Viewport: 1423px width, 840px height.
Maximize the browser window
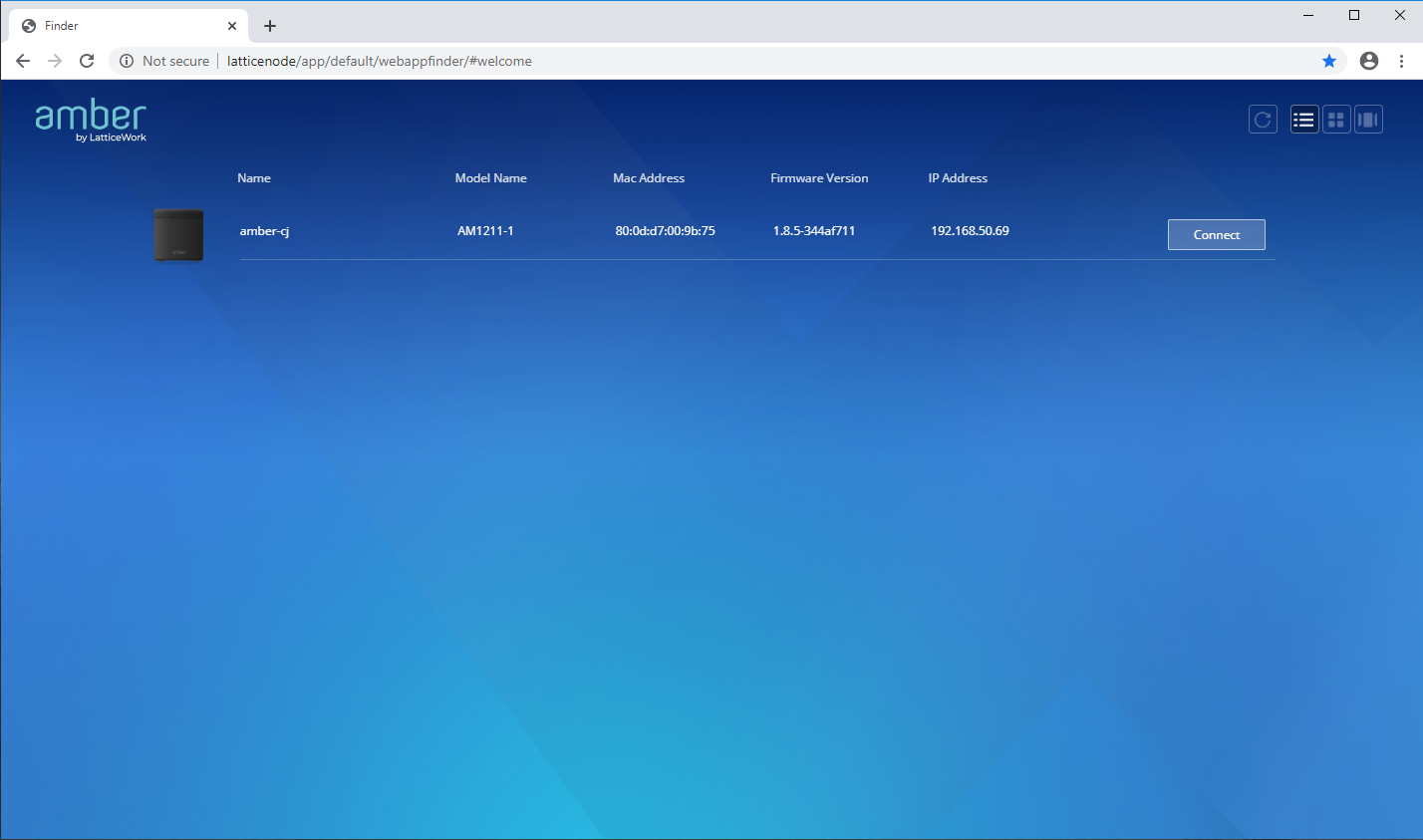[1354, 15]
